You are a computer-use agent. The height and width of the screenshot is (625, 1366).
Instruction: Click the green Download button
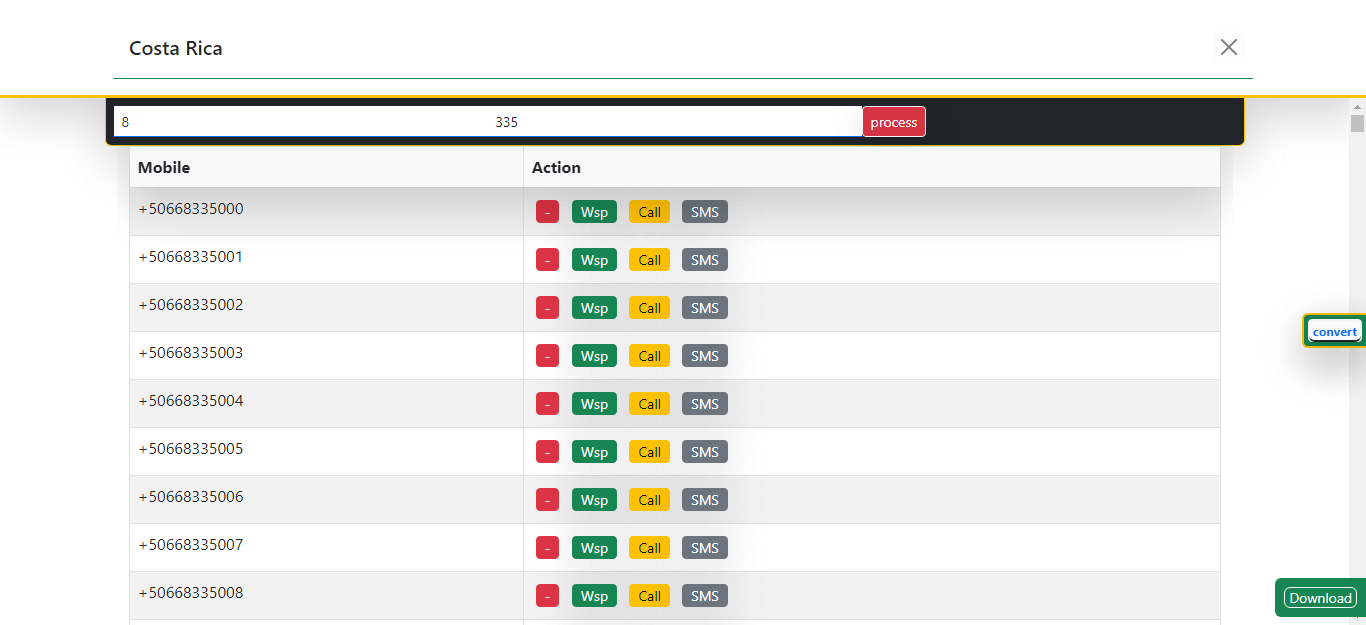pyautogui.click(x=1320, y=598)
